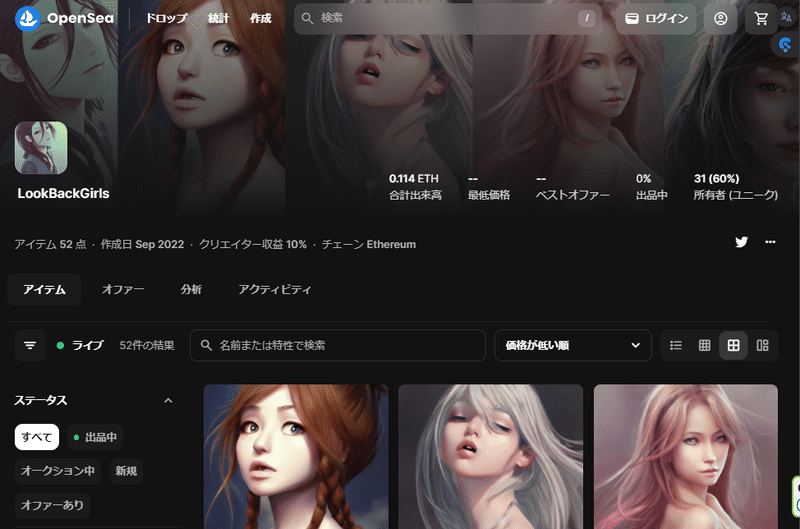800x529 pixels.
Task: Click the ログイン button
Action: click(656, 19)
